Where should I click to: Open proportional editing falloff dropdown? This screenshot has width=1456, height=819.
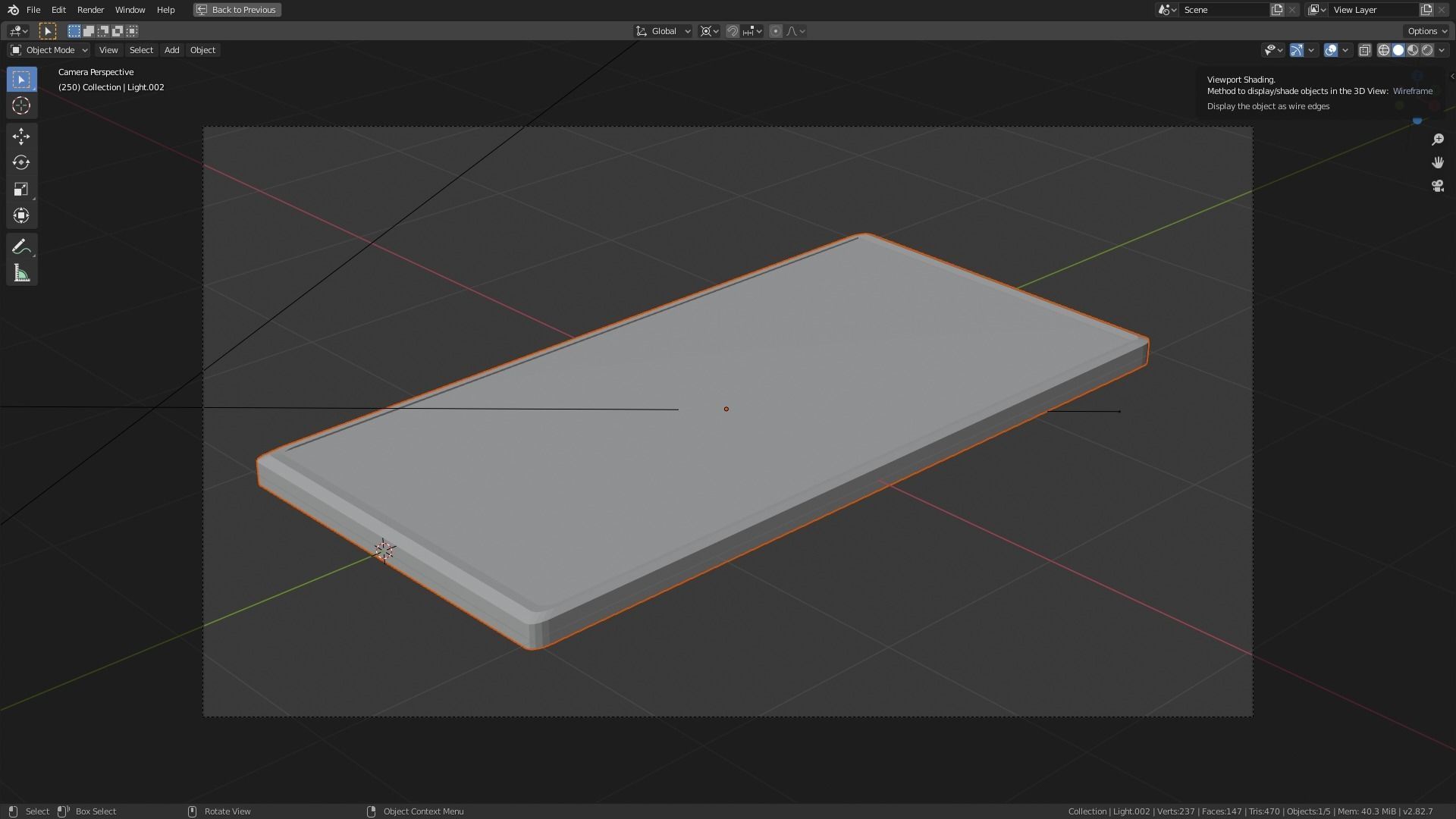796,31
